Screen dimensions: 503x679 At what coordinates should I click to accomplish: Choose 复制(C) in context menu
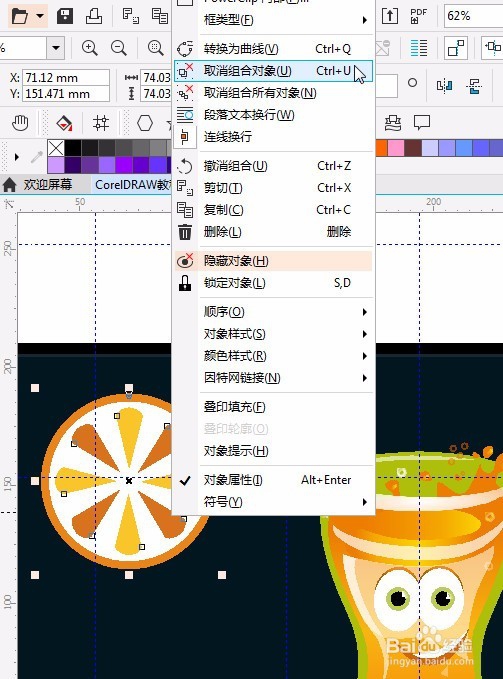[x=273, y=210]
